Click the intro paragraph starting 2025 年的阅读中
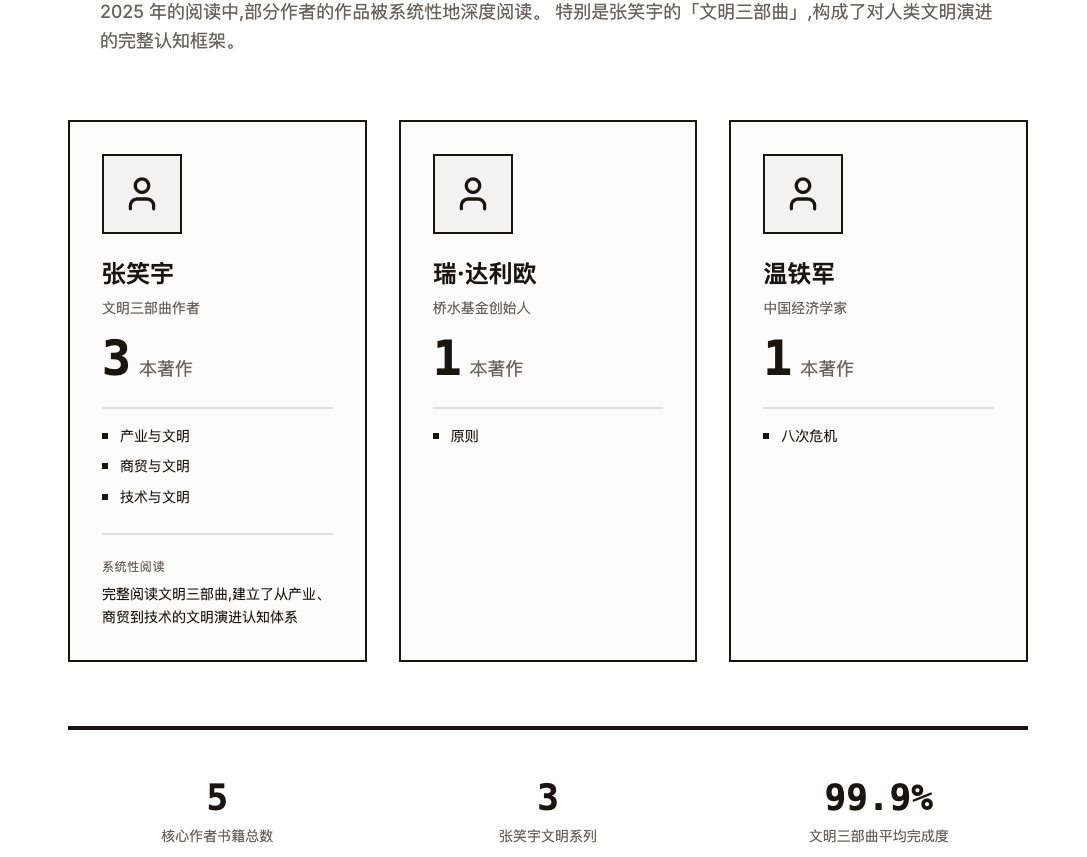The width and height of the screenshot is (1087, 857). 546,26
